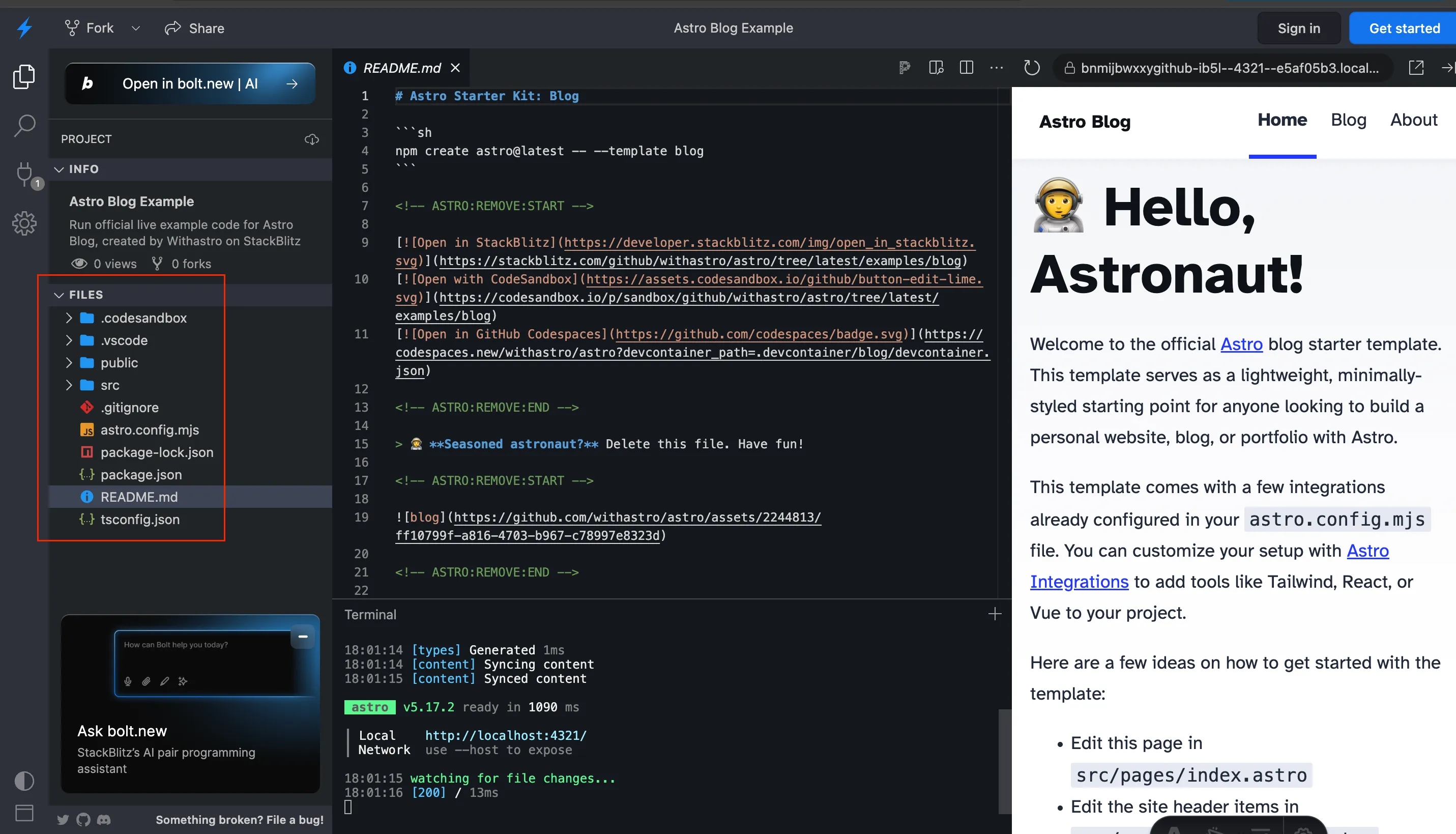Expand the src folder
This screenshot has height=834, width=1456.
[69, 385]
